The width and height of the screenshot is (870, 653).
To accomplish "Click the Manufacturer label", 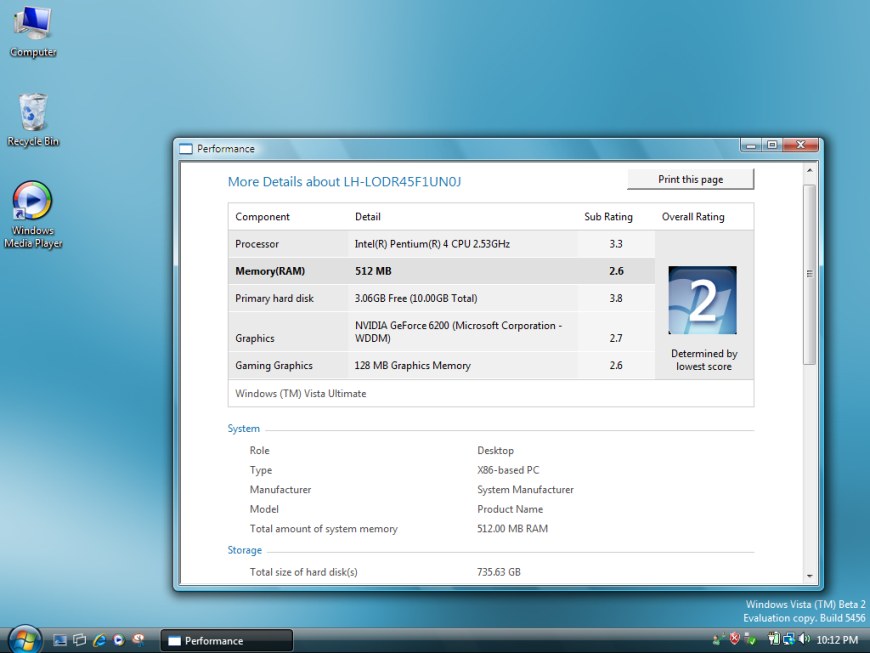I will click(281, 490).
